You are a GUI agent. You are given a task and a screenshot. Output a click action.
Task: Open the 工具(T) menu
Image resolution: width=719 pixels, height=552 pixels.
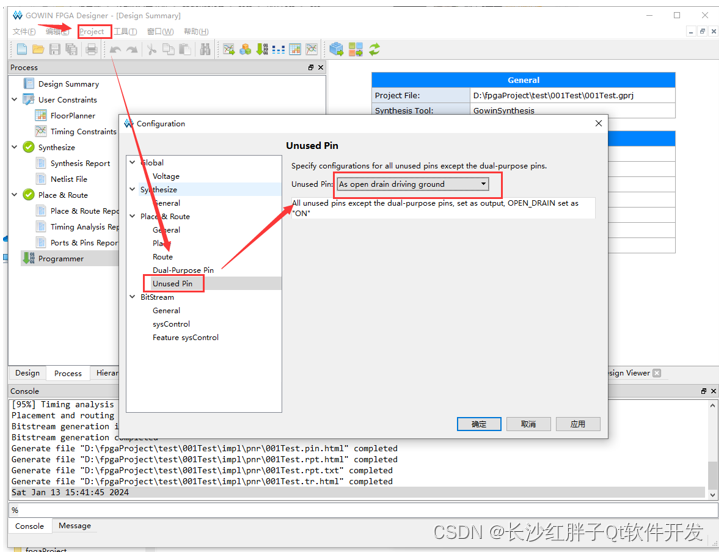[125, 31]
